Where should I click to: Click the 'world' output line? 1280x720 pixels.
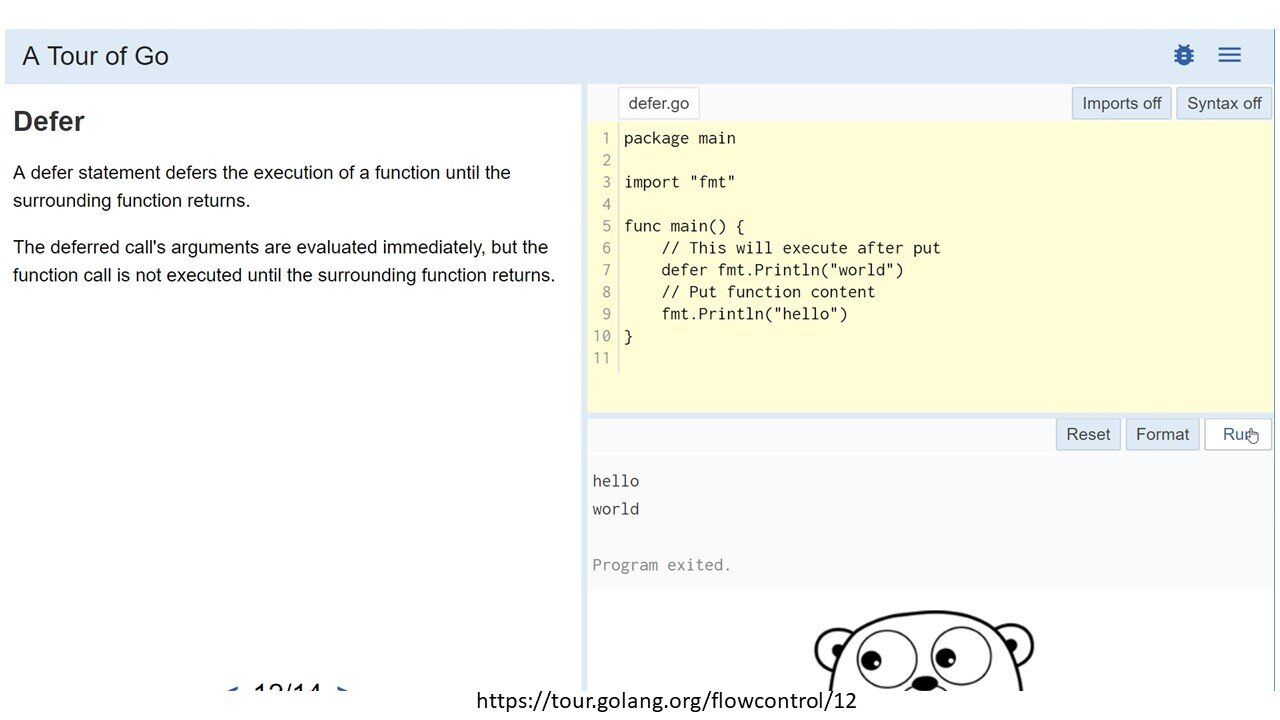tap(616, 509)
